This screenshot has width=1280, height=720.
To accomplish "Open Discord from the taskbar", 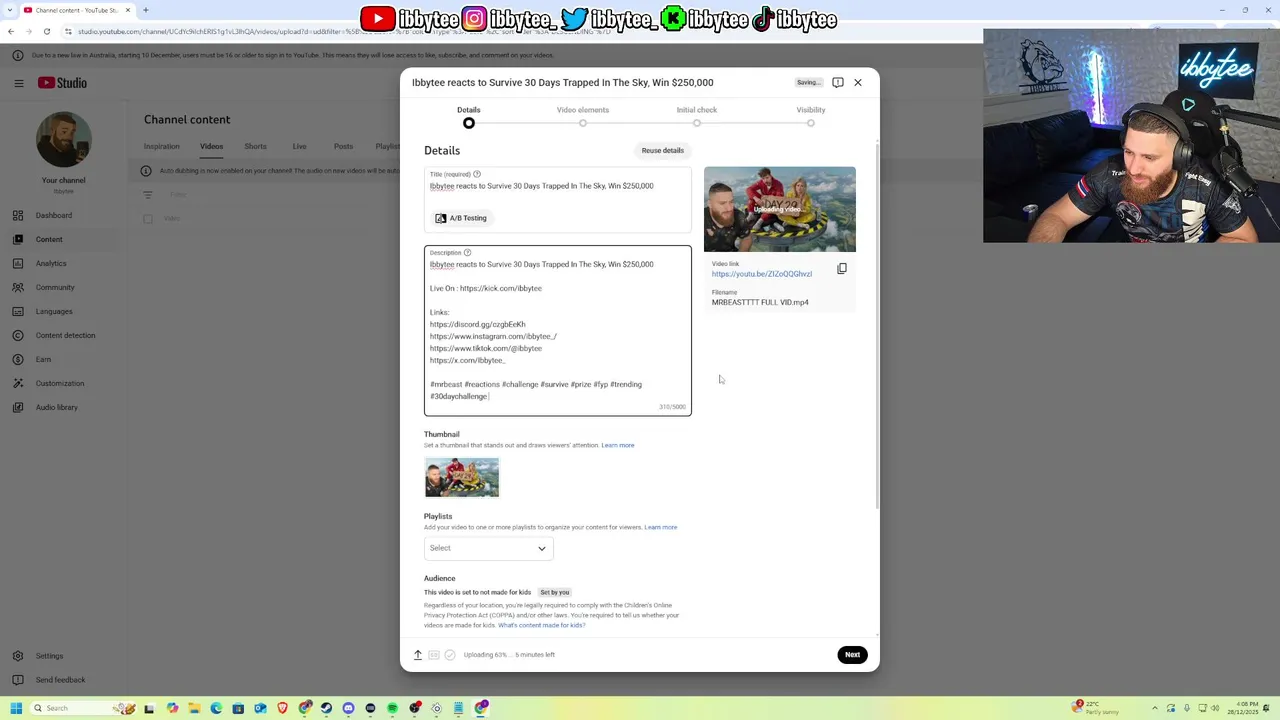I will [348, 708].
